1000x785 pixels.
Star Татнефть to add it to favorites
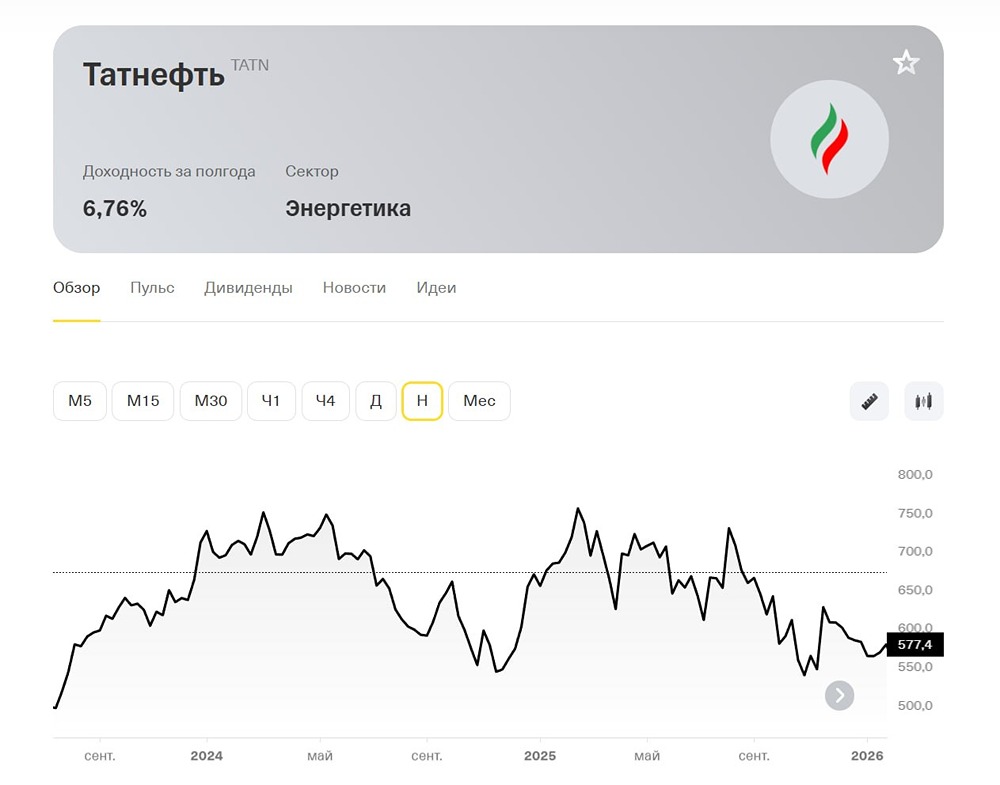click(x=905, y=62)
